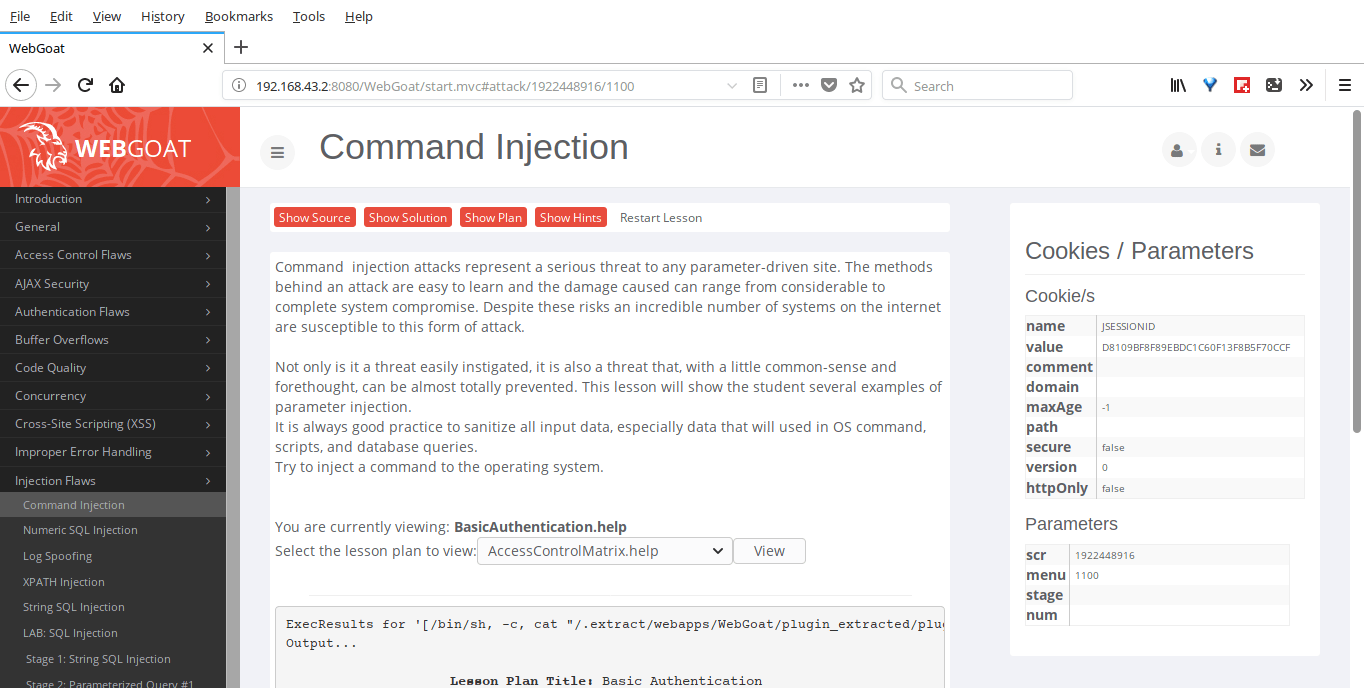
Task: Open the user profile icon
Action: coord(1177,151)
